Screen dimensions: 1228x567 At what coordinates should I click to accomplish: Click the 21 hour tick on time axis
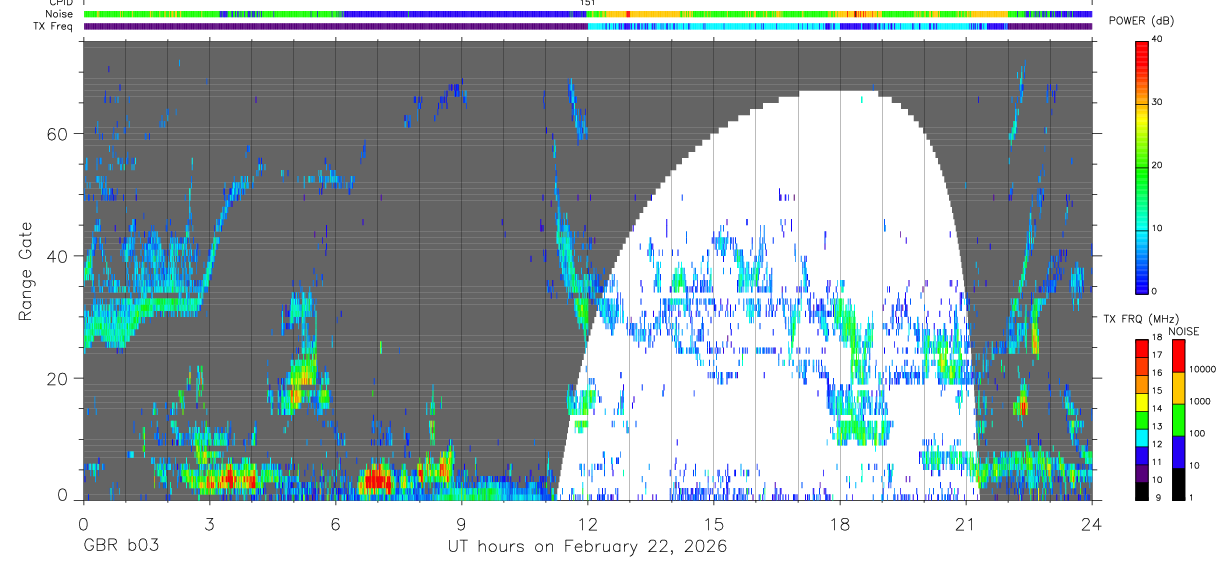967,522
